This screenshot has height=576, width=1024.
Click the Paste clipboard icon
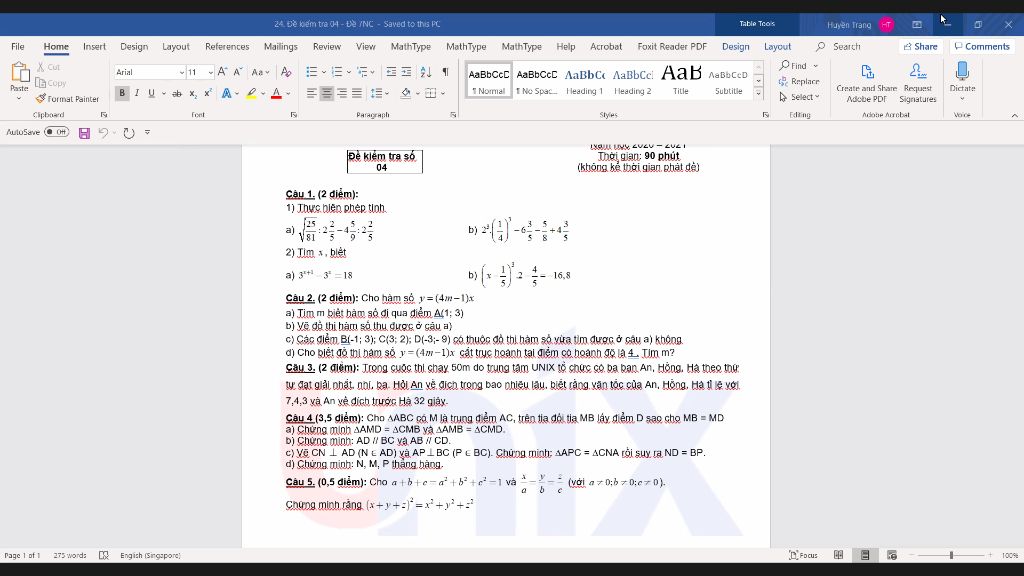pyautogui.click(x=20, y=72)
